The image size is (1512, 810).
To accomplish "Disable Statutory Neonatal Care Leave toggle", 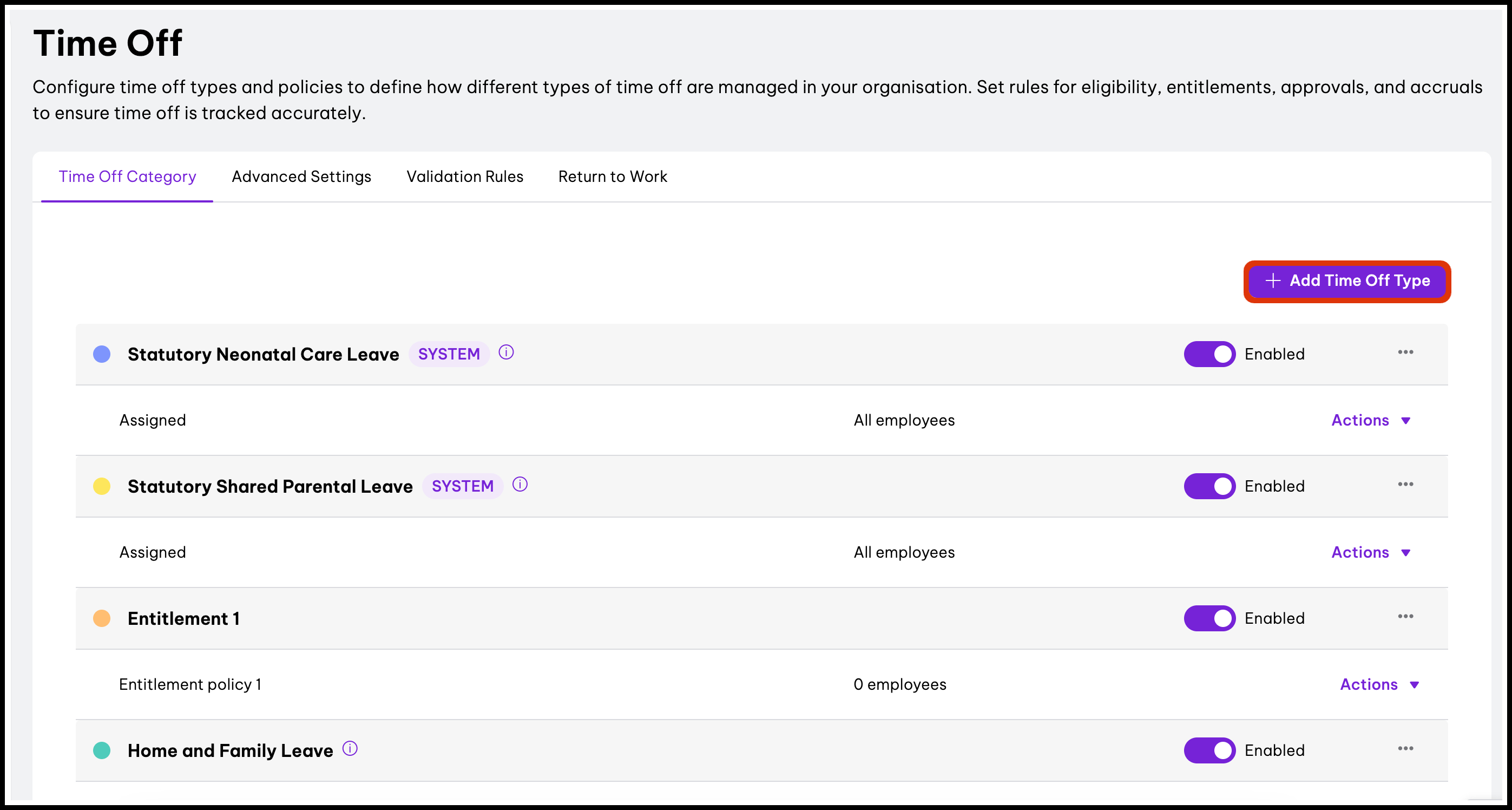I will tap(1209, 354).
